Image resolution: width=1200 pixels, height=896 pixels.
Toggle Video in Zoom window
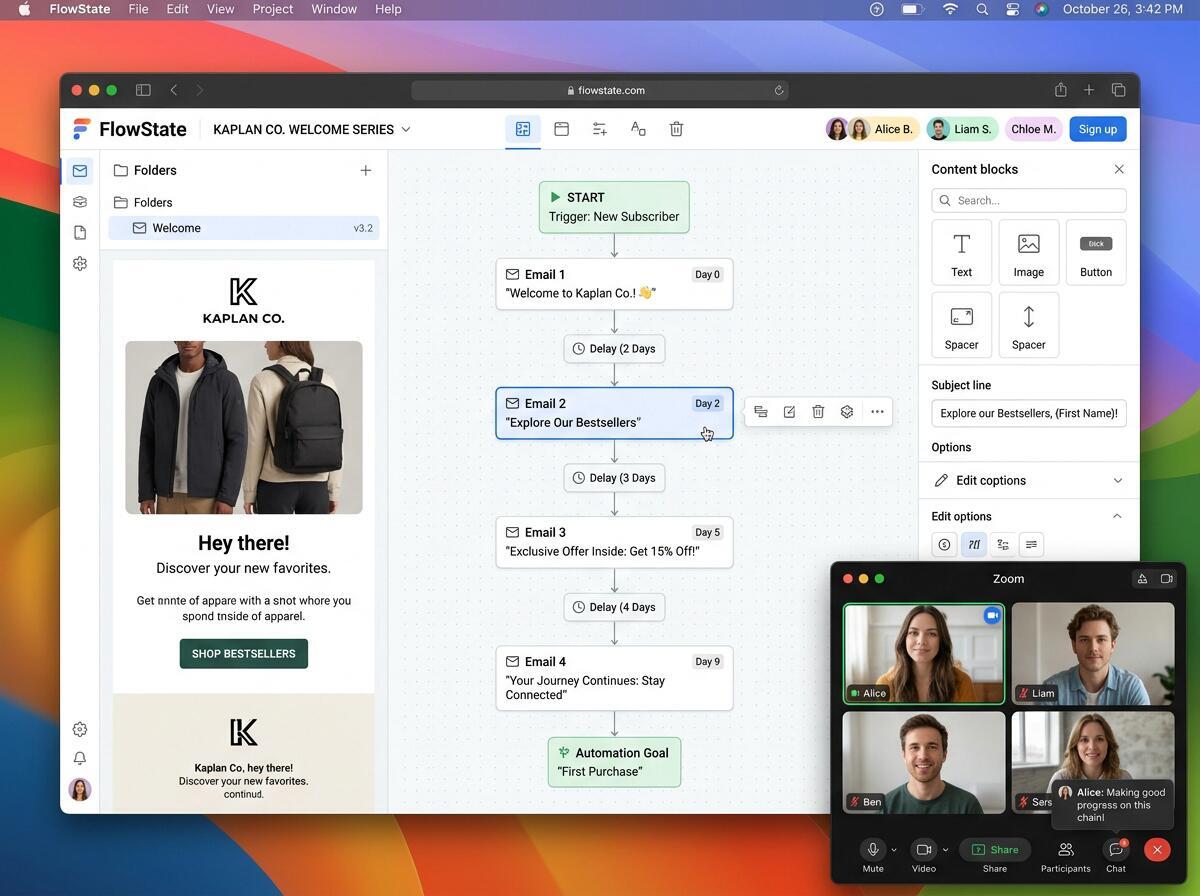[924, 850]
